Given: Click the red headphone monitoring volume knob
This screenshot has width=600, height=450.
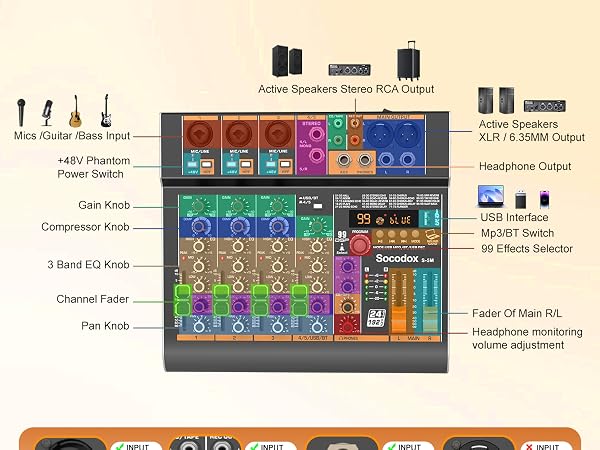Looking at the screenshot, I should click(347, 325).
